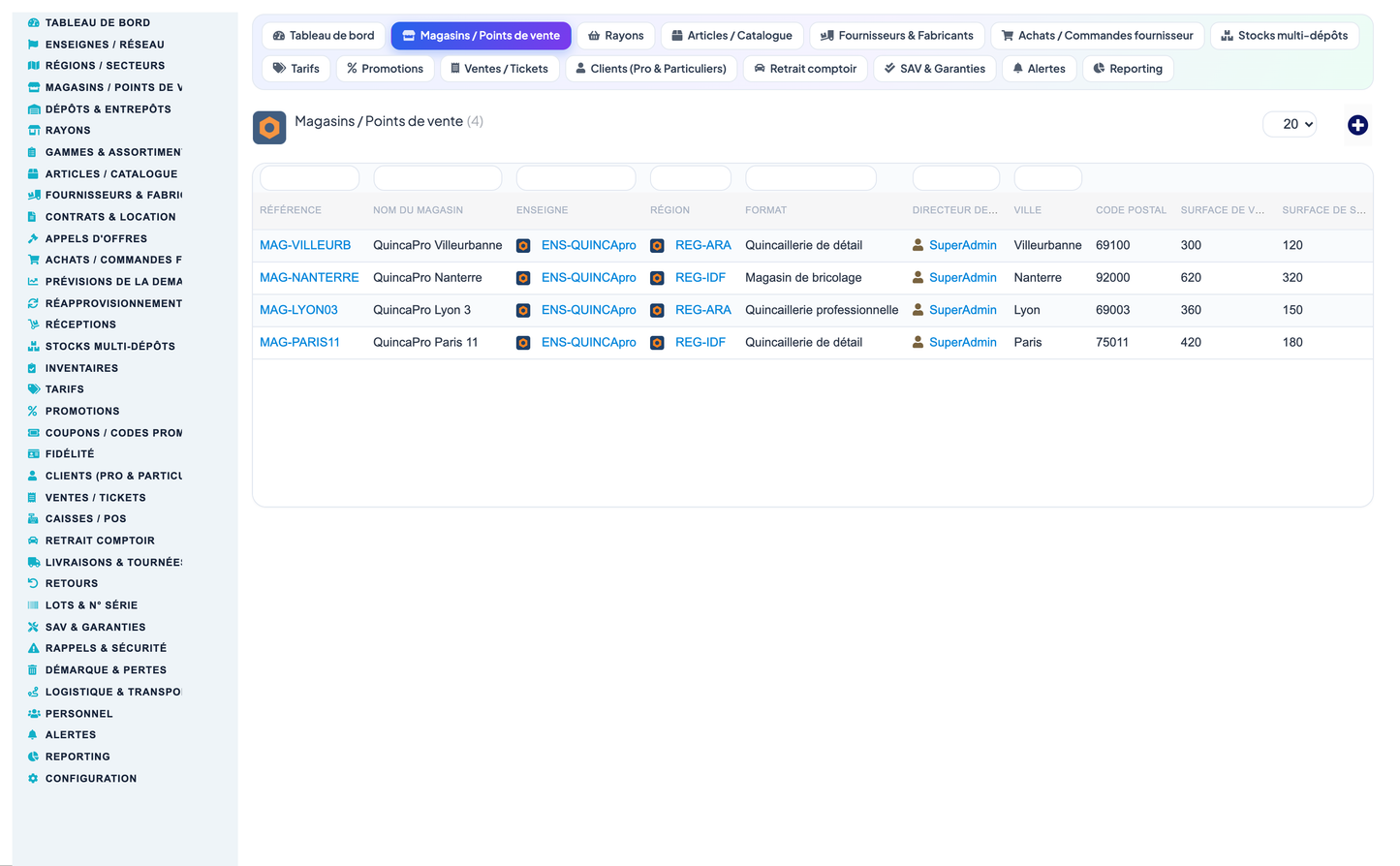1400x866 pixels.
Task: Switch to the Rayons tab
Action: tap(616, 36)
